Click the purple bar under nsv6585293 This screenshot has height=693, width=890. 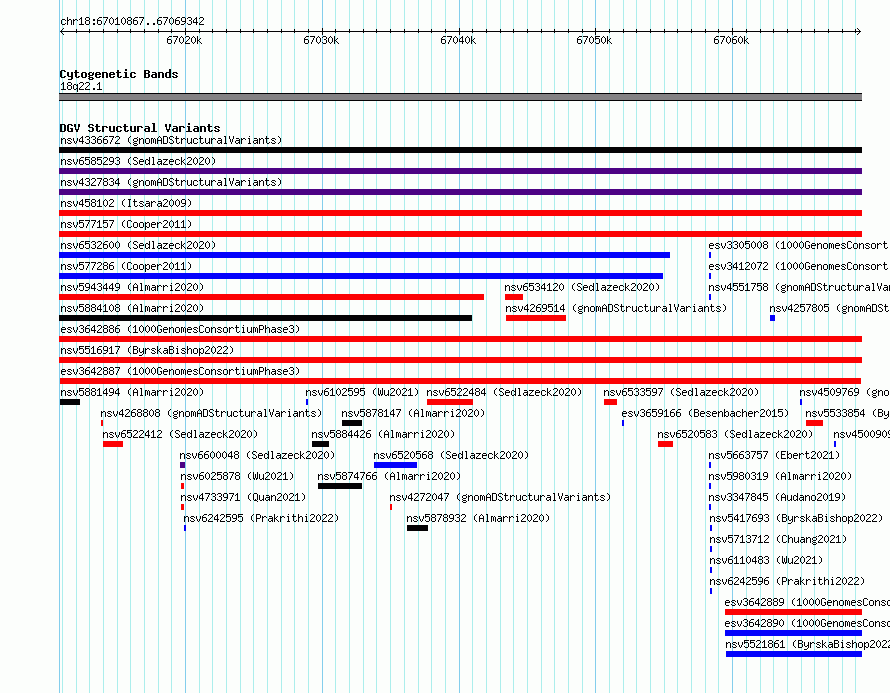(460, 171)
